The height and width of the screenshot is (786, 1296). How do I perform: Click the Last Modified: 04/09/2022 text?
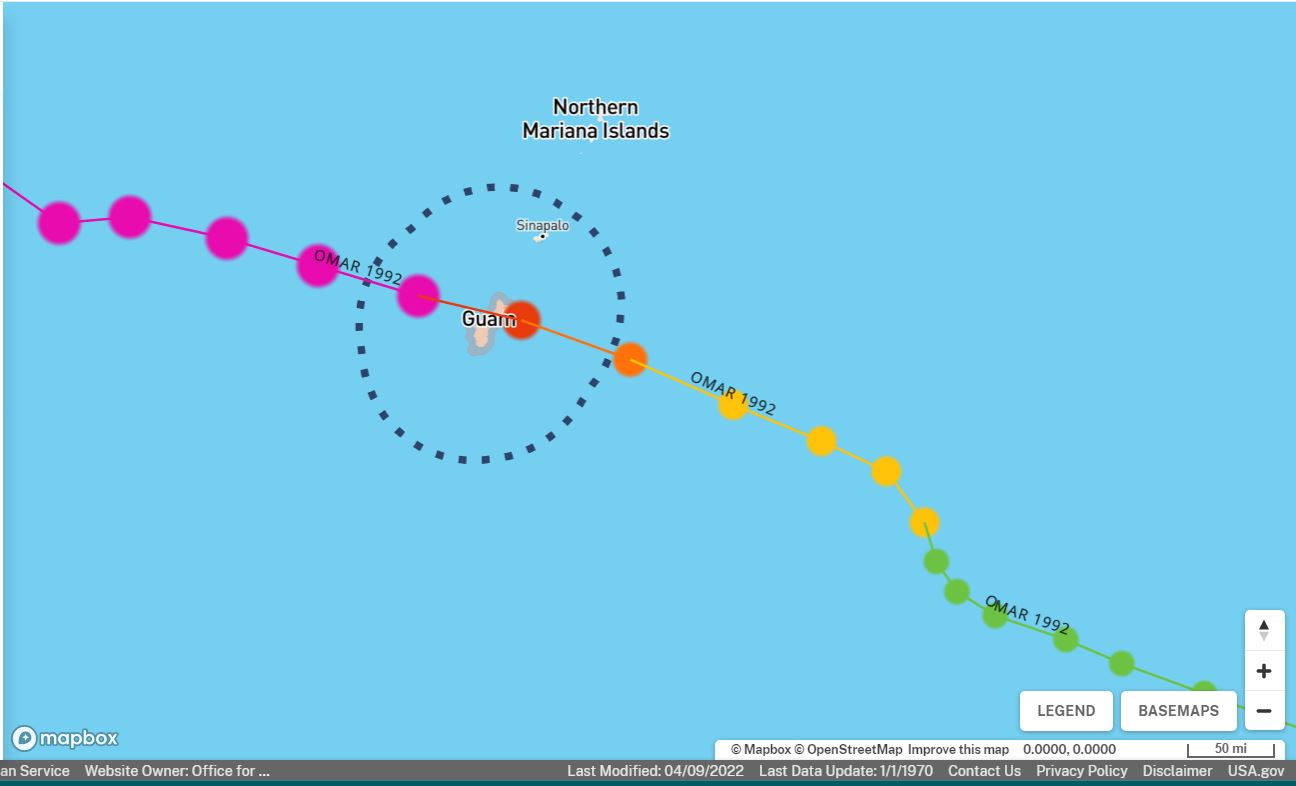click(655, 771)
